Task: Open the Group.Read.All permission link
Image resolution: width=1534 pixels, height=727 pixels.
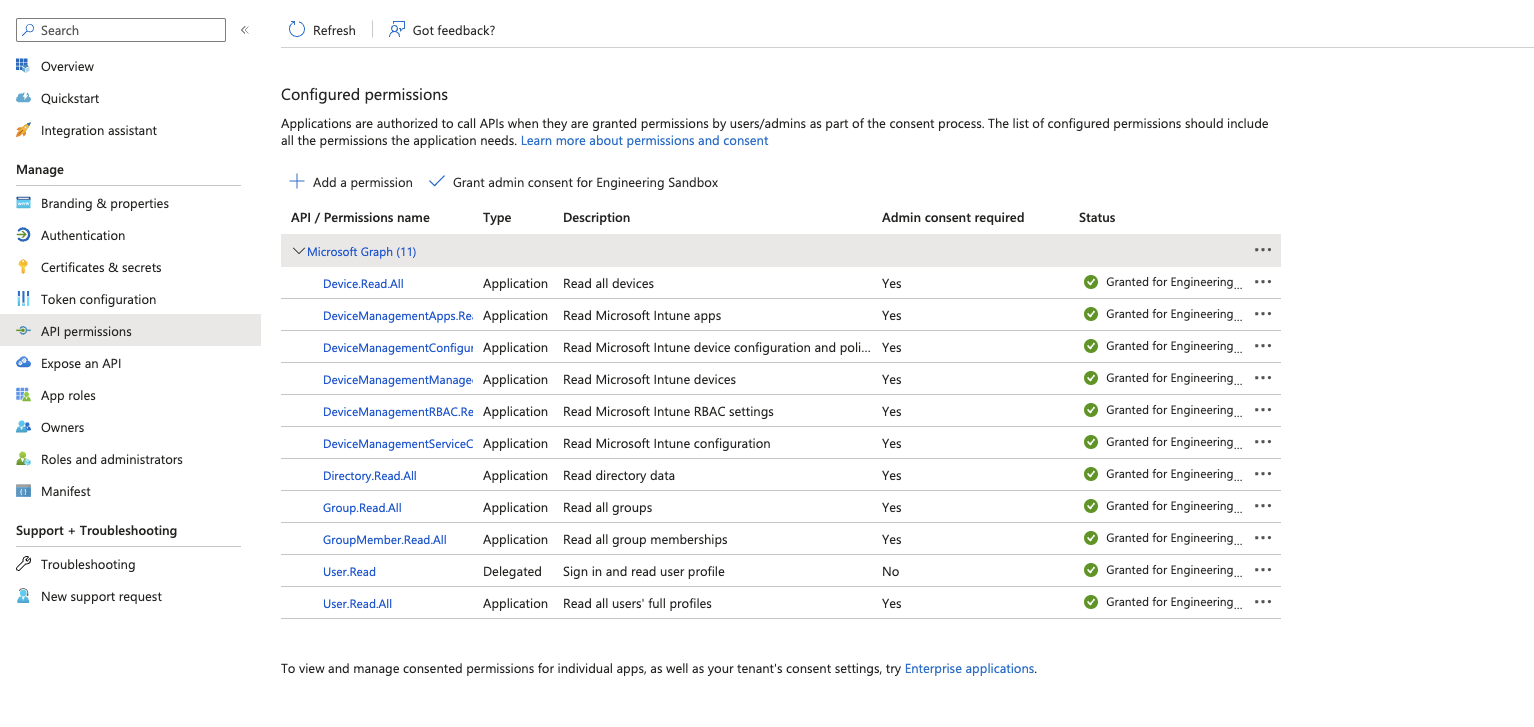Action: coord(362,508)
